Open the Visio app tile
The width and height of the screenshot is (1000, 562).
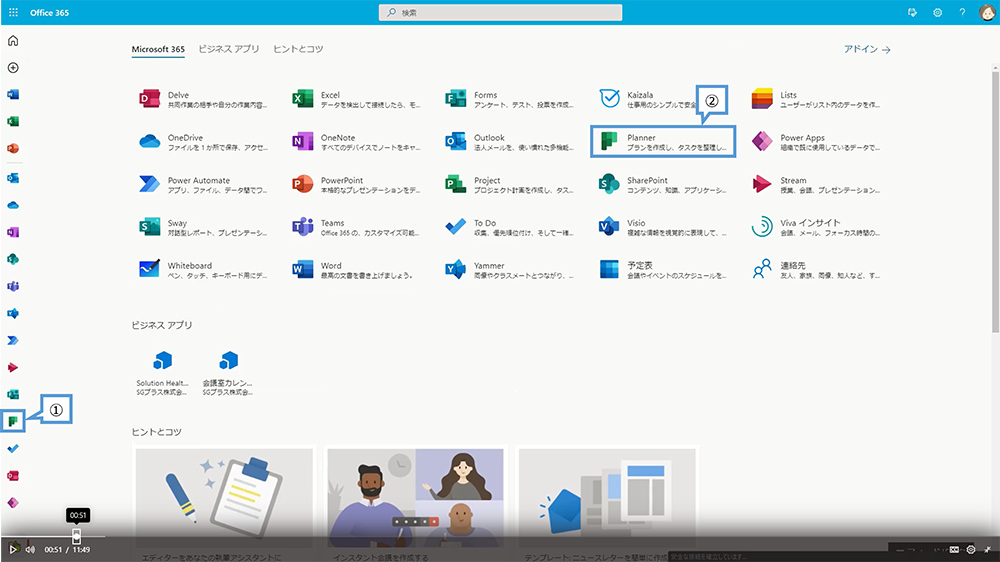(x=662, y=227)
